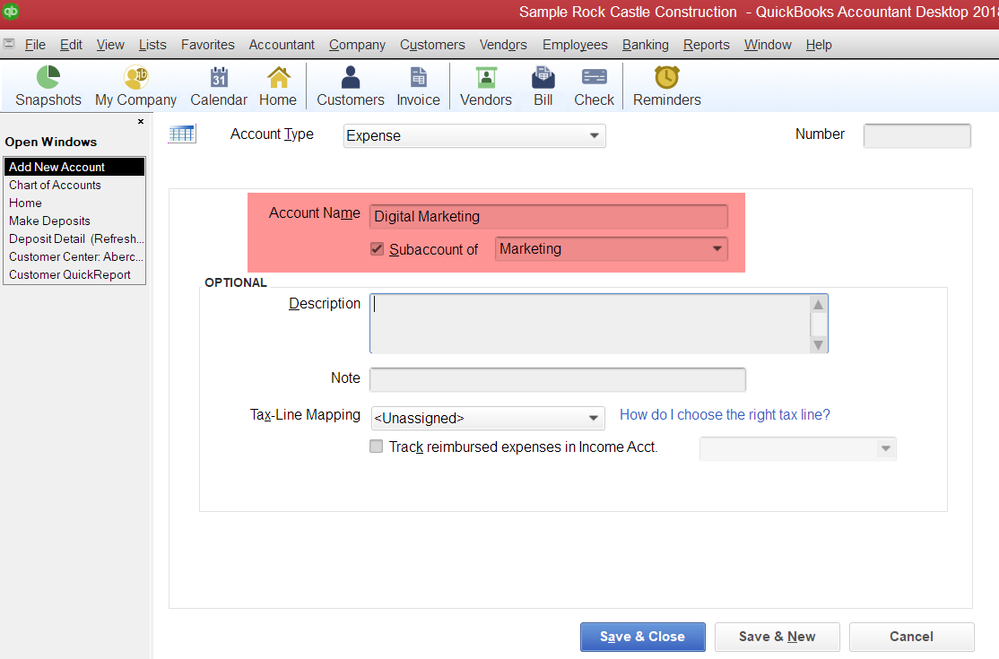Expand the Subaccount of Marketing dropdown
Viewport: 999px width, 659px height.
click(612, 249)
